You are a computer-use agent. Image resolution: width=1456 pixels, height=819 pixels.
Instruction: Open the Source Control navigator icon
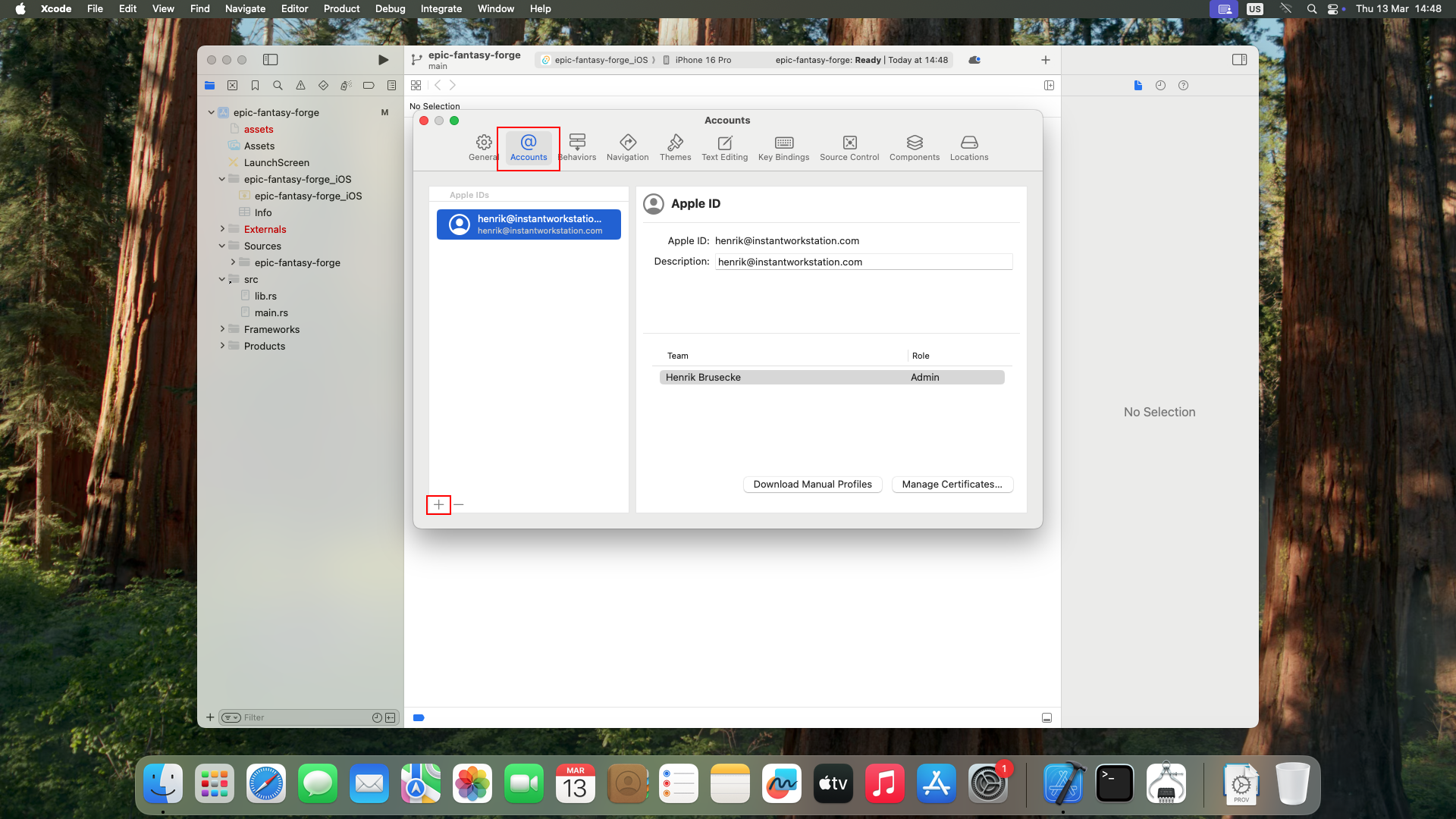click(x=233, y=86)
